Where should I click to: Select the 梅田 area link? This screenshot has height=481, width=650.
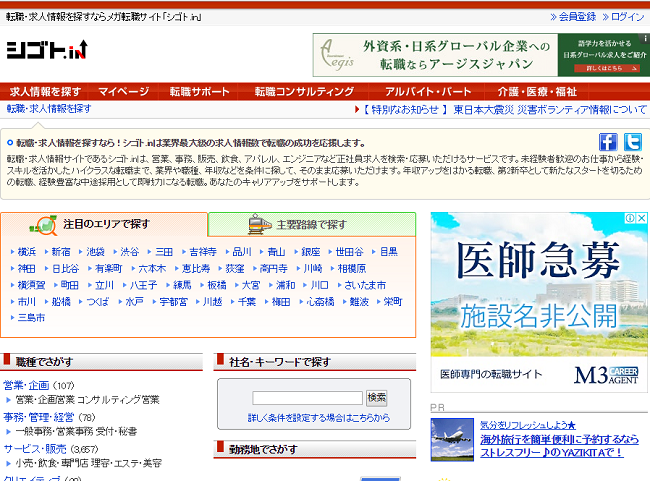click(x=281, y=302)
